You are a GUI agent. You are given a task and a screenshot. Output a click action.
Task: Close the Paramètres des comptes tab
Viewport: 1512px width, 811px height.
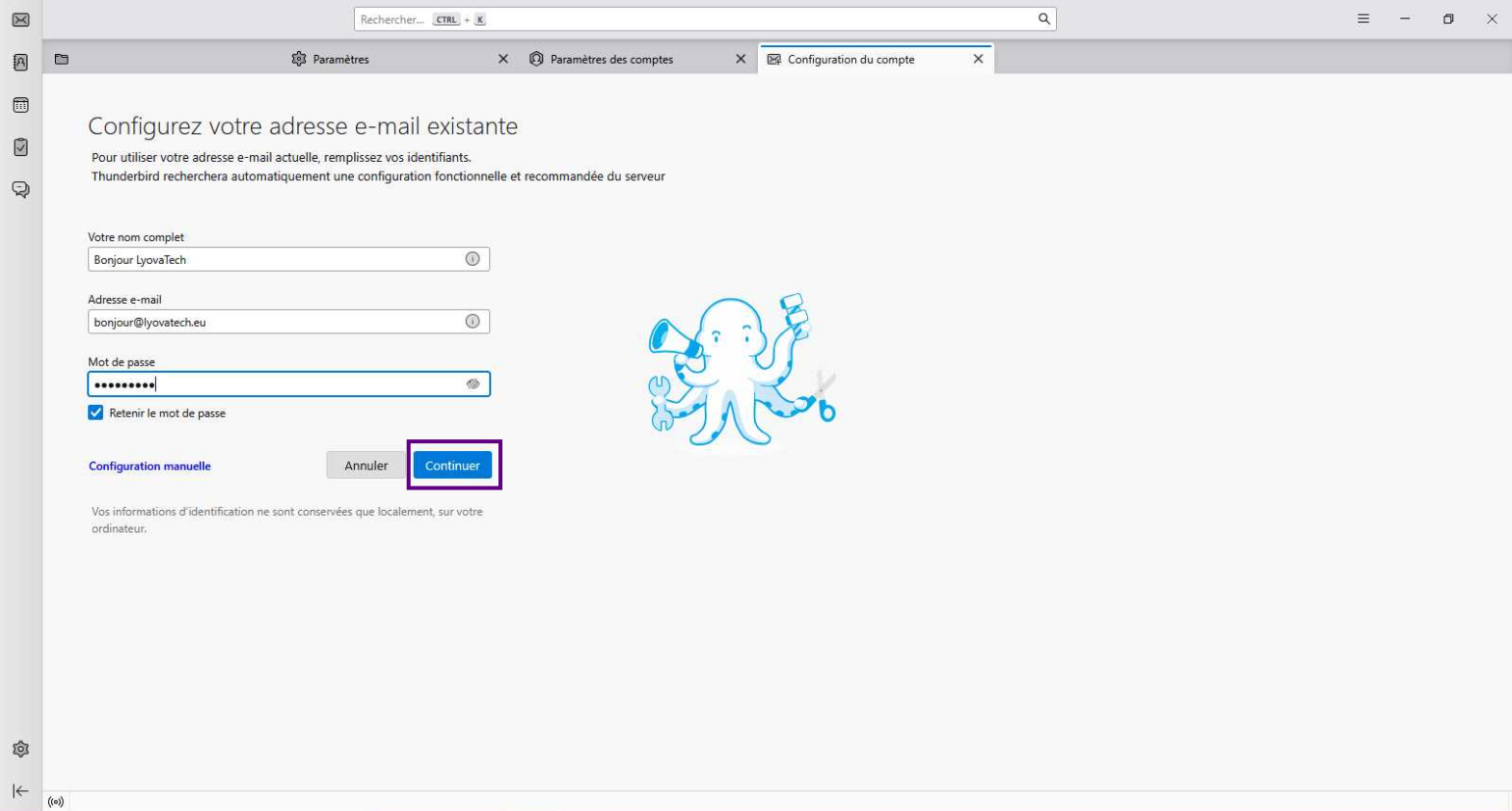740,59
